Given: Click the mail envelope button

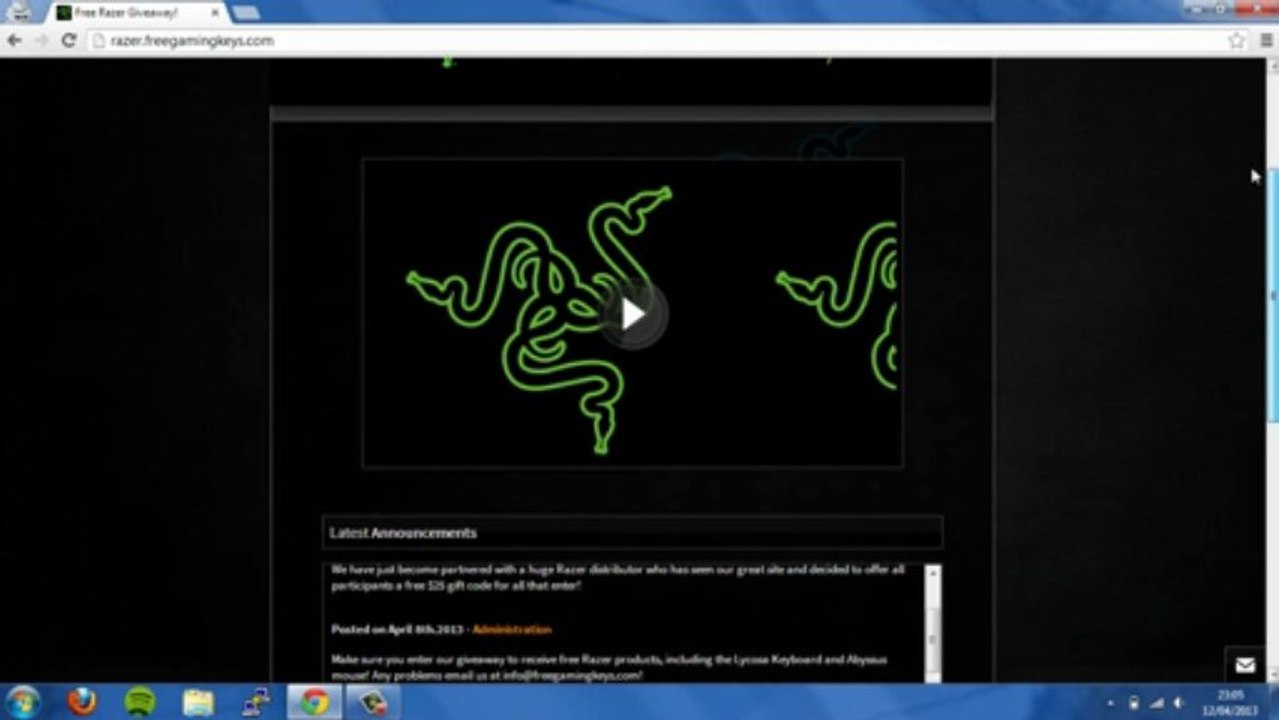Looking at the screenshot, I should tap(1245, 665).
